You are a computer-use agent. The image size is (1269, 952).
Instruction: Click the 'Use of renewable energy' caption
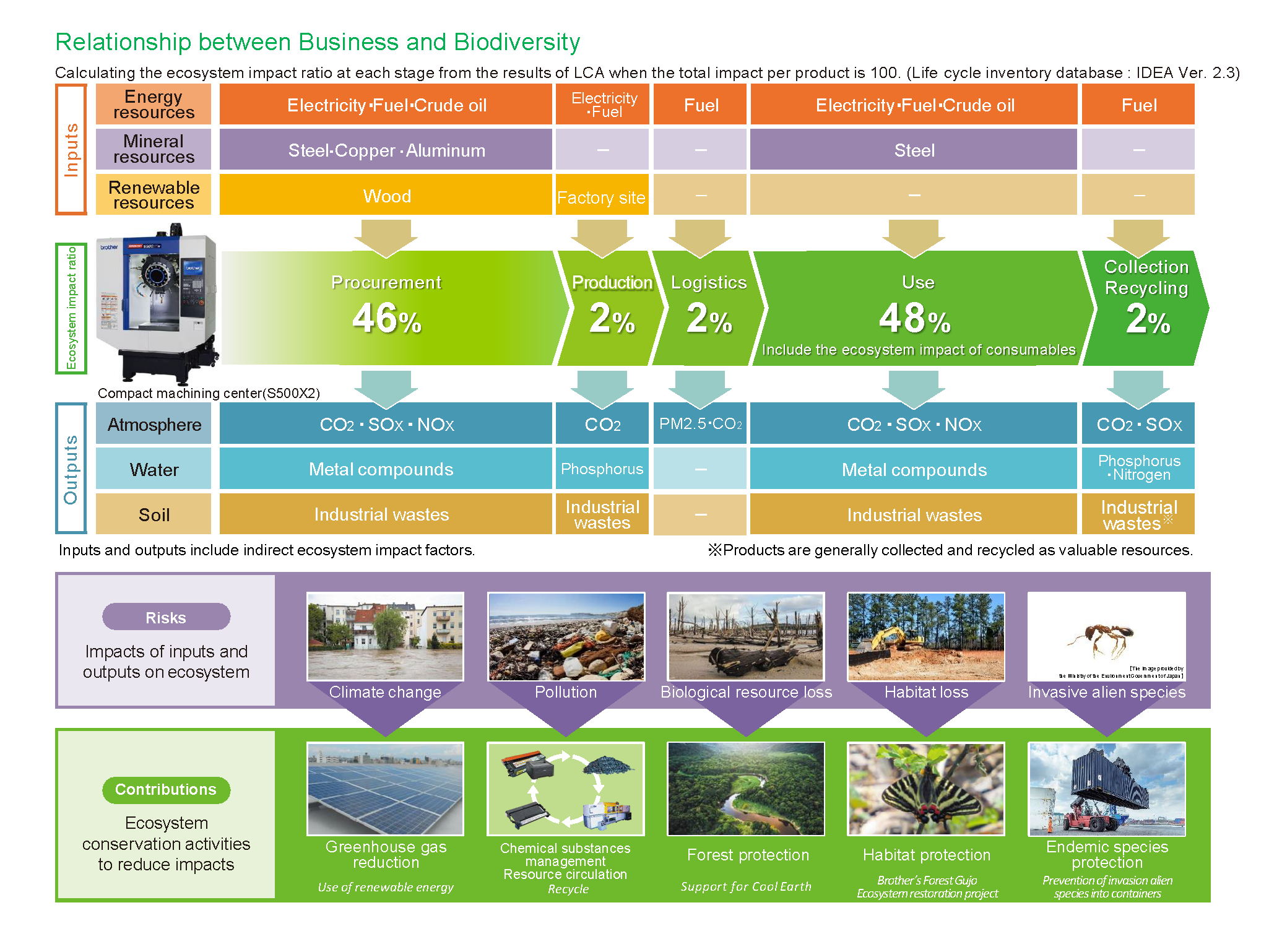point(386,887)
